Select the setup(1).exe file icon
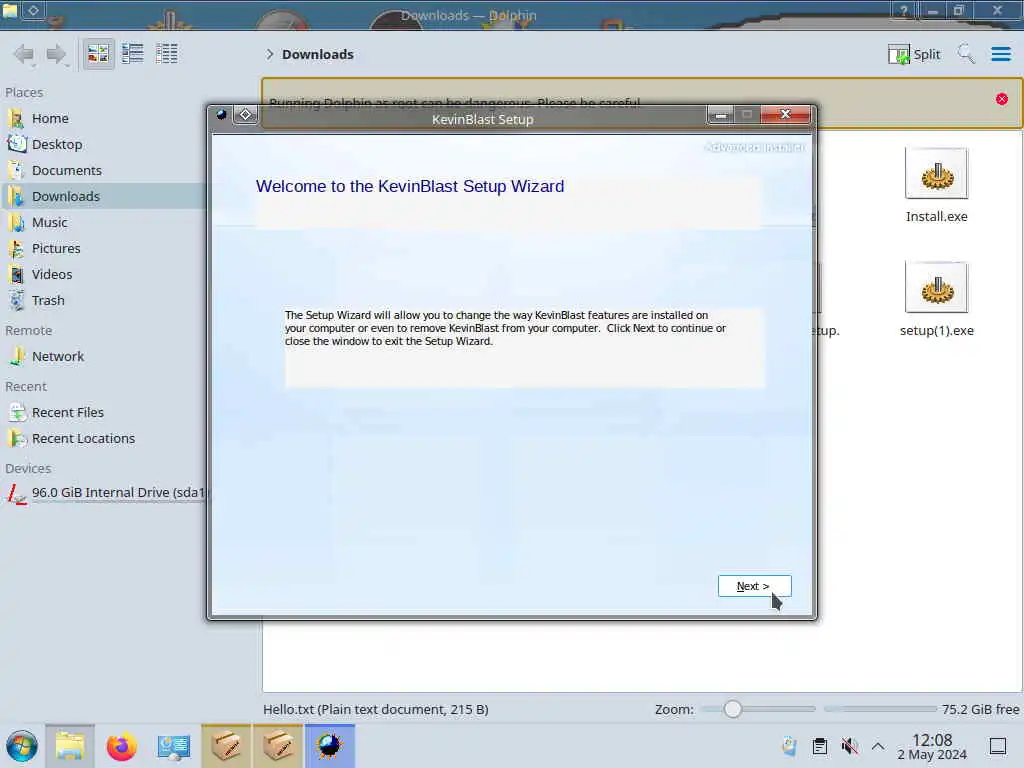Image resolution: width=1024 pixels, height=768 pixels. point(936,287)
